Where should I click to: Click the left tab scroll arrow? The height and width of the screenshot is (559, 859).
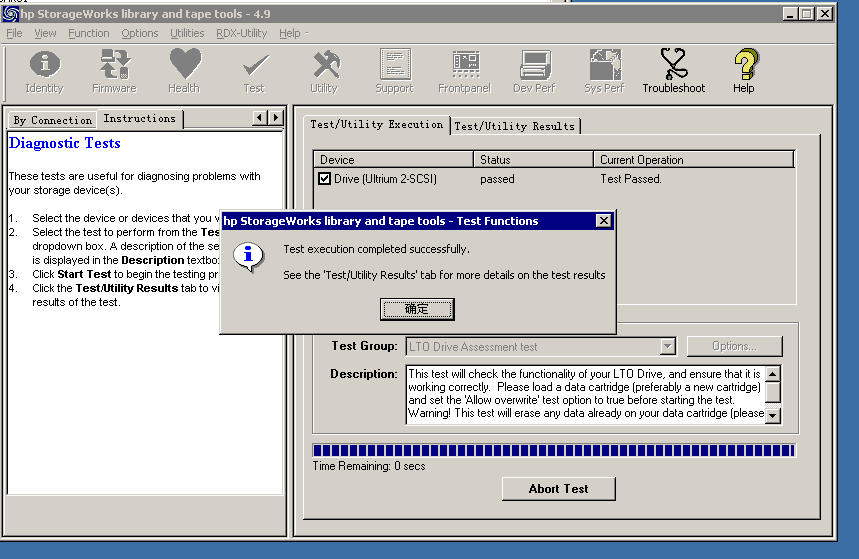260,117
